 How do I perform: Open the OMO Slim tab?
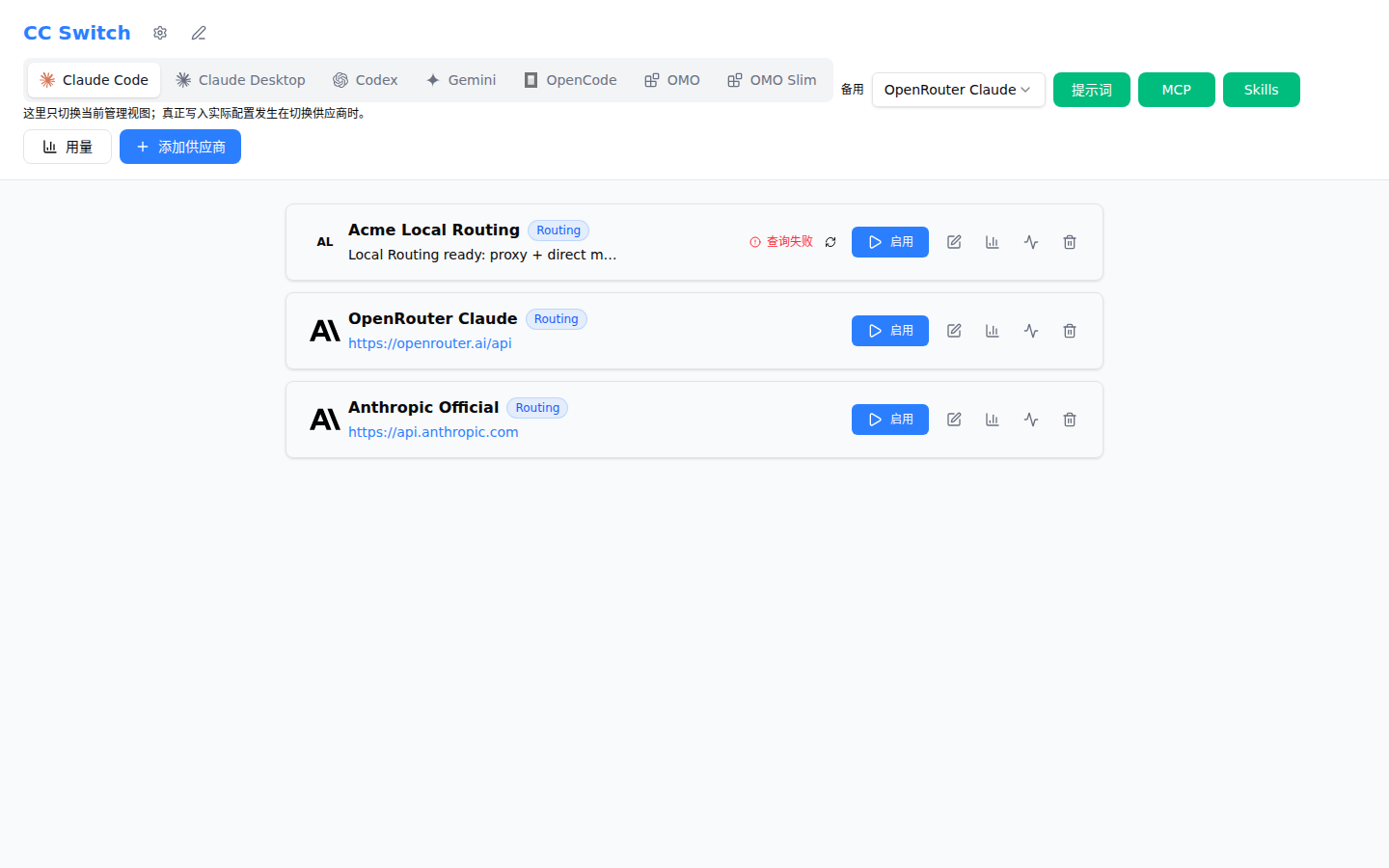coord(772,80)
